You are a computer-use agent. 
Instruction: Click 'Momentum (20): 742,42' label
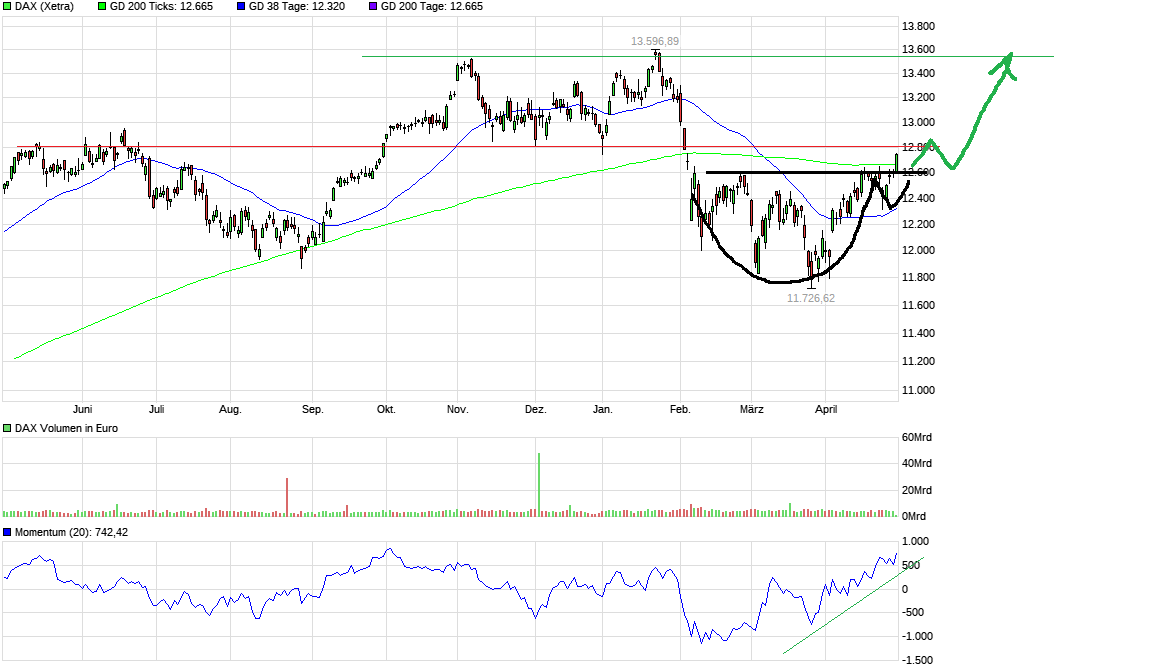pos(71,533)
